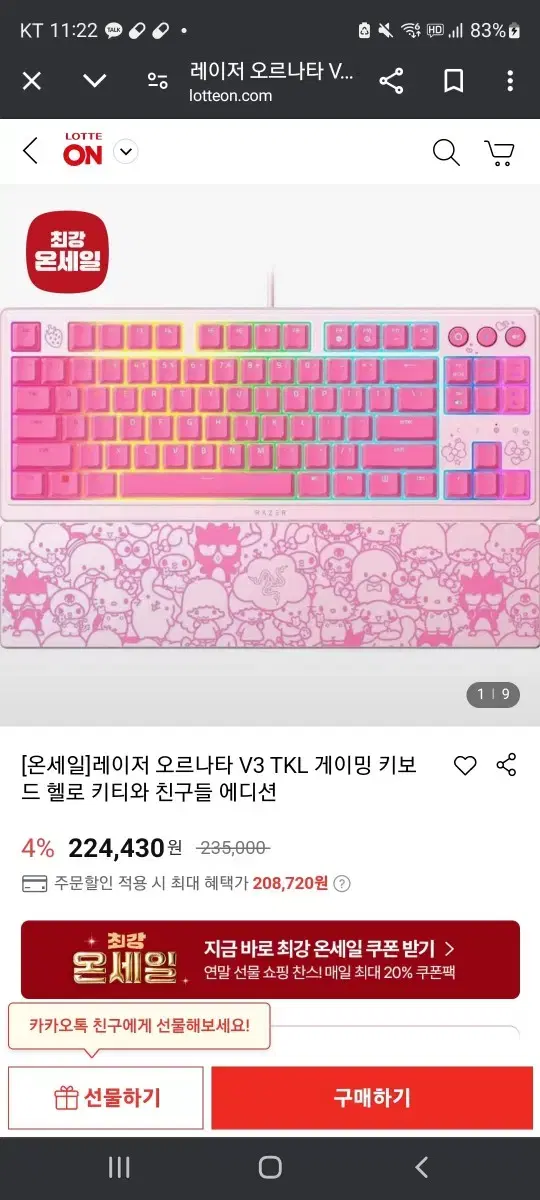
Task: Open the shopping cart icon
Action: pyautogui.click(x=499, y=152)
